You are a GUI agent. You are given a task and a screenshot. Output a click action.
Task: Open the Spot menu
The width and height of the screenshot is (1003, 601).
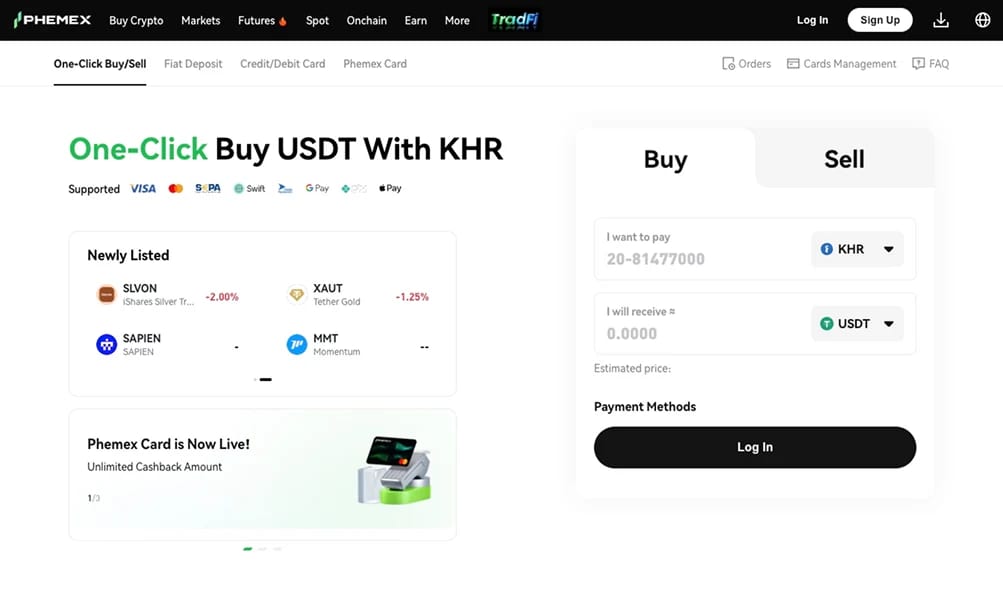pyautogui.click(x=317, y=20)
